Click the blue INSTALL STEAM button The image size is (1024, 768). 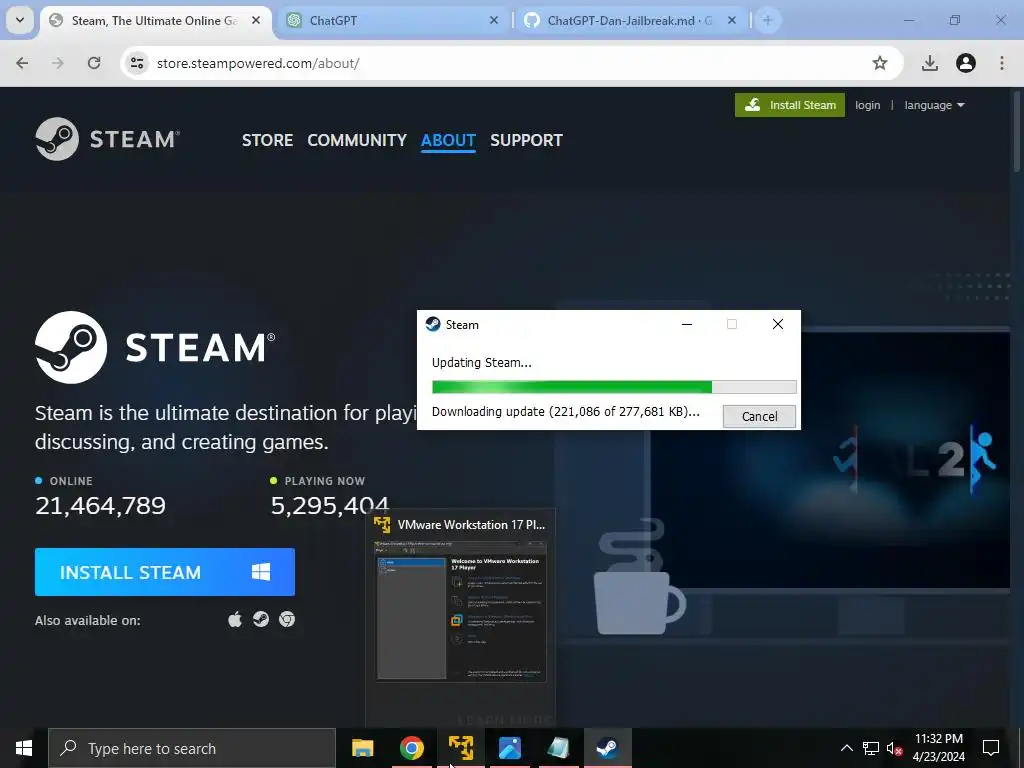[x=165, y=572]
